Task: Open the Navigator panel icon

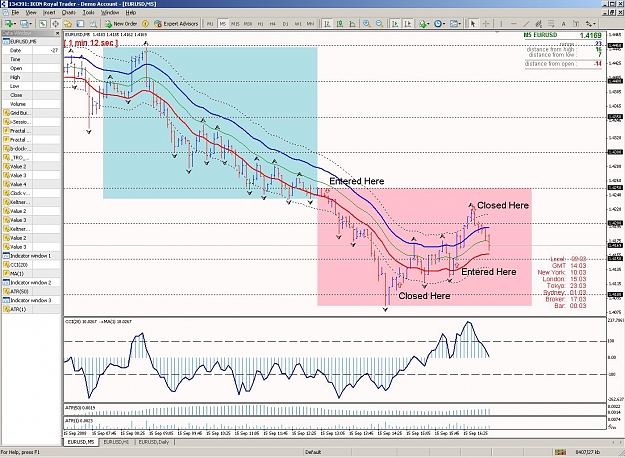Action: pos(68,24)
